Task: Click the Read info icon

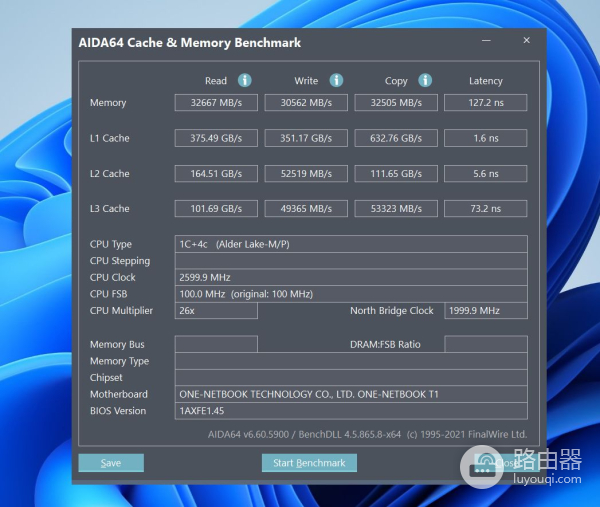Action: click(x=244, y=80)
